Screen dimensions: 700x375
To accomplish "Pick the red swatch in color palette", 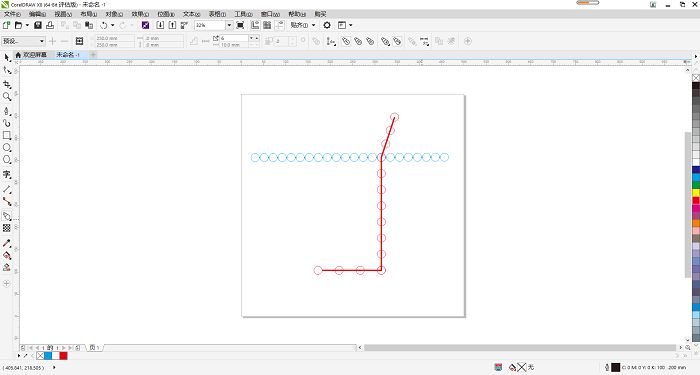I will [696, 200].
